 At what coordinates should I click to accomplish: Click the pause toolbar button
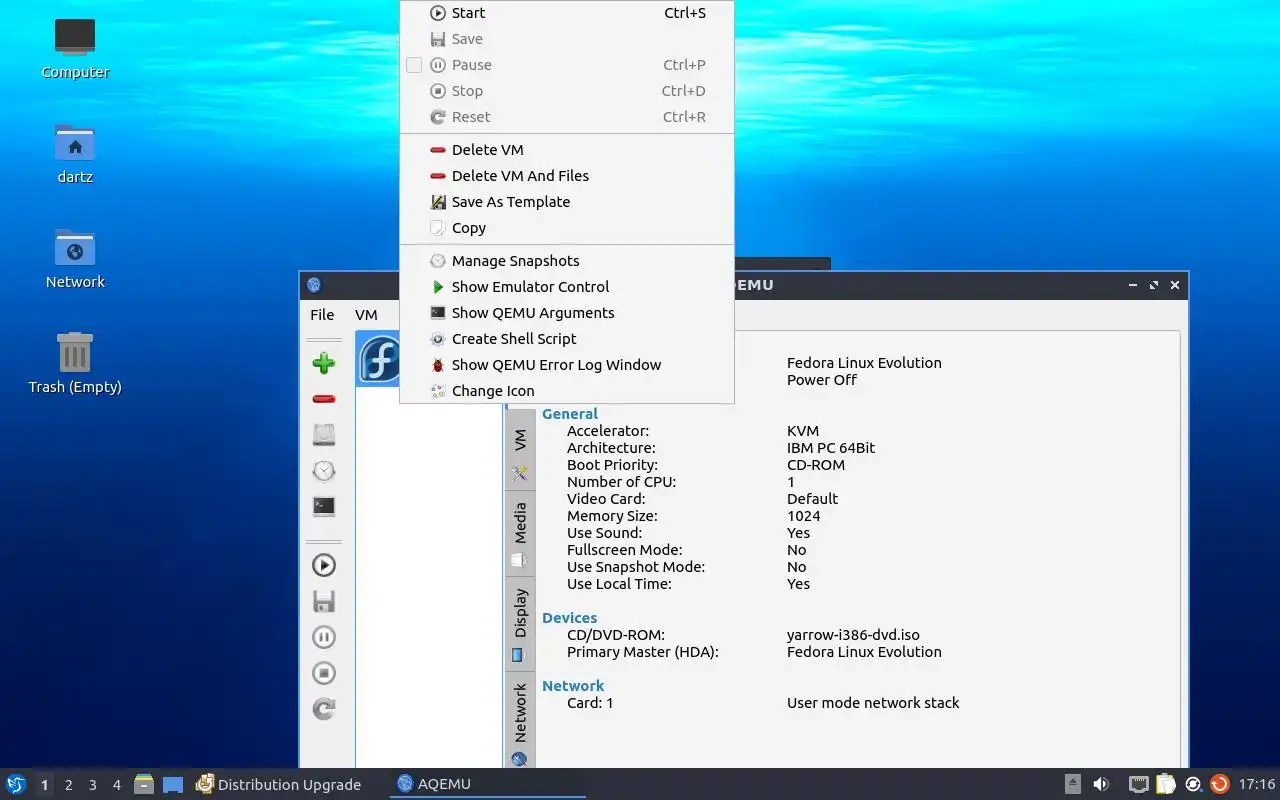[323, 637]
